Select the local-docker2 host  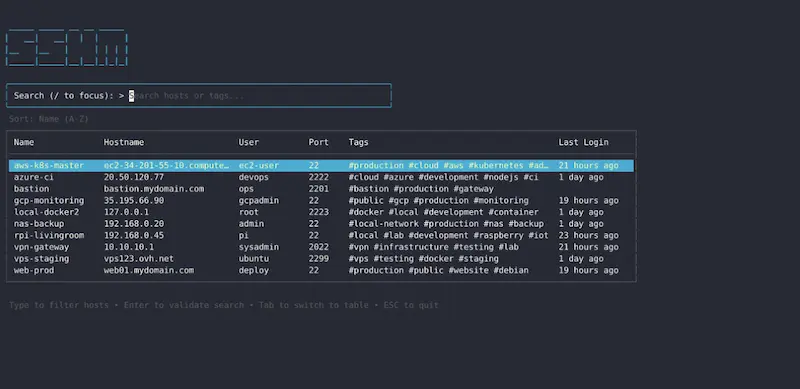tap(46, 212)
